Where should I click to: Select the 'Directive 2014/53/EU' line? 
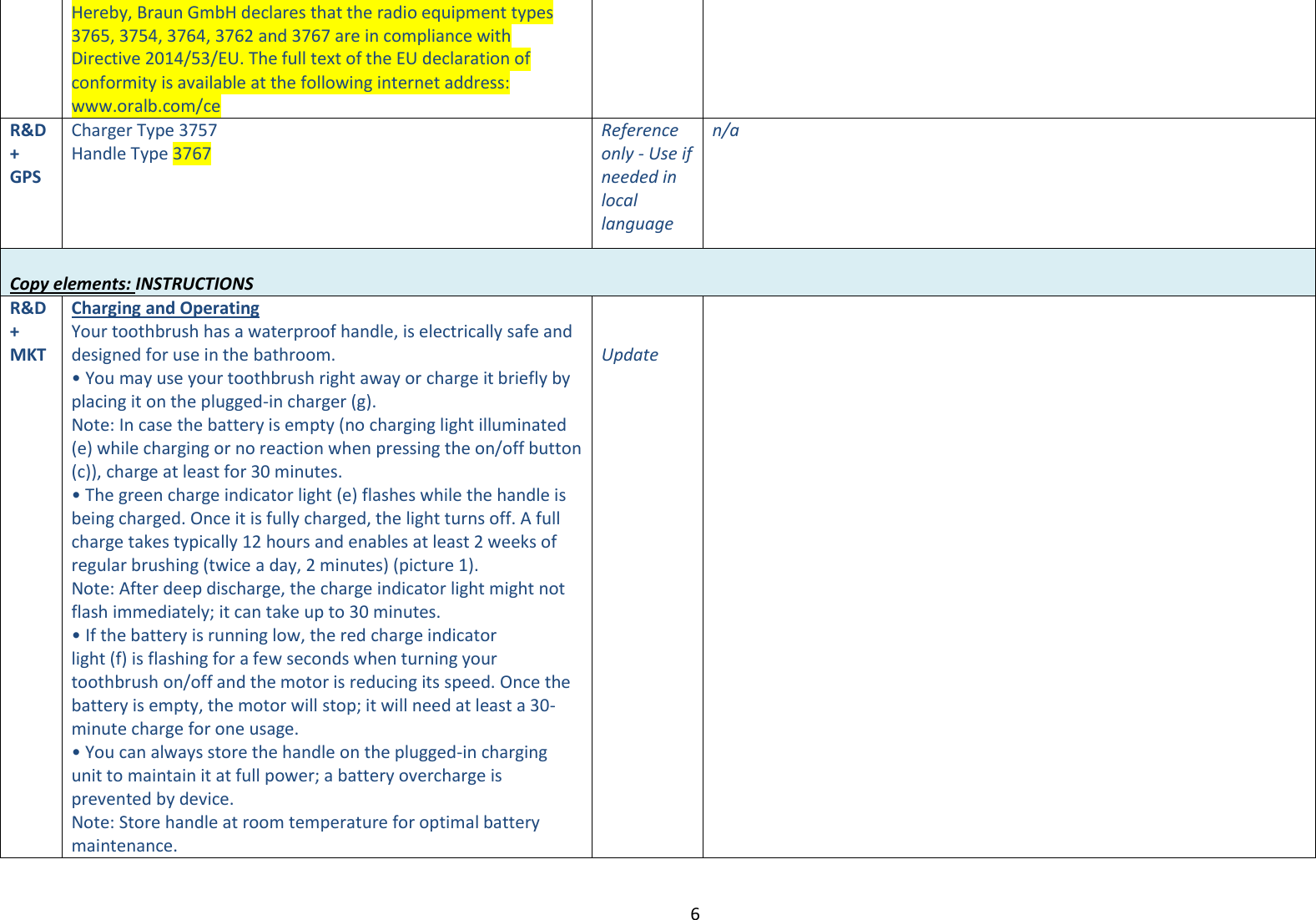(x=300, y=58)
